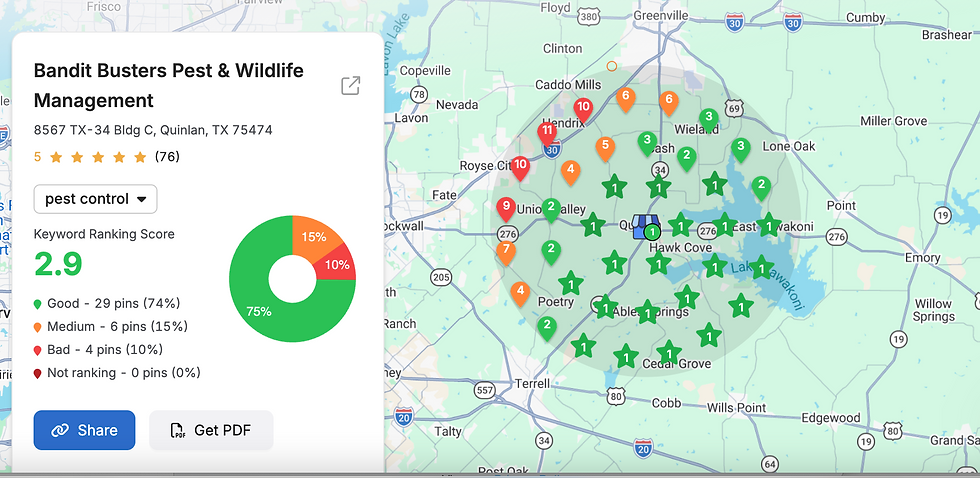Click the orange 6 pin nearest Caddo Mills
980x478 pixels.
[625, 100]
